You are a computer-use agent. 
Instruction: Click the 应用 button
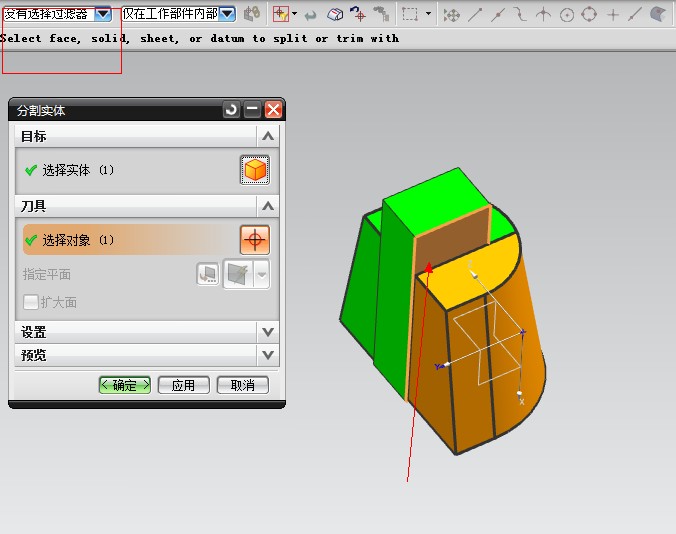tap(184, 385)
